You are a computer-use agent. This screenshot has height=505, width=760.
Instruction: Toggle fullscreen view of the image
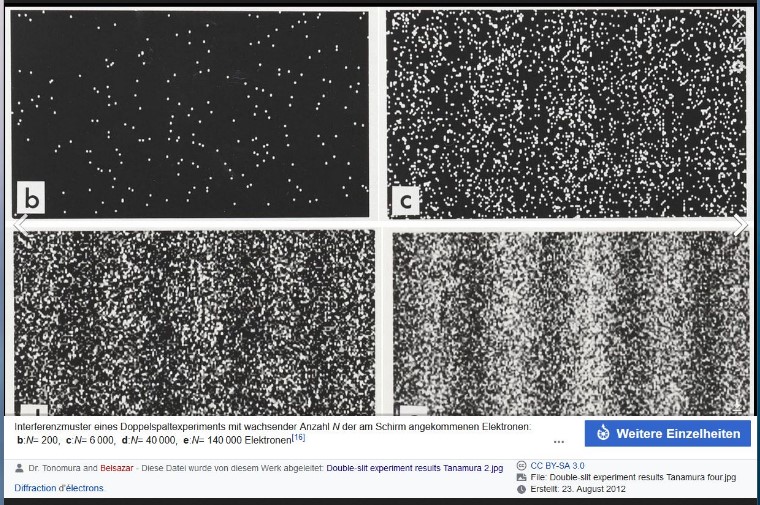click(x=738, y=44)
